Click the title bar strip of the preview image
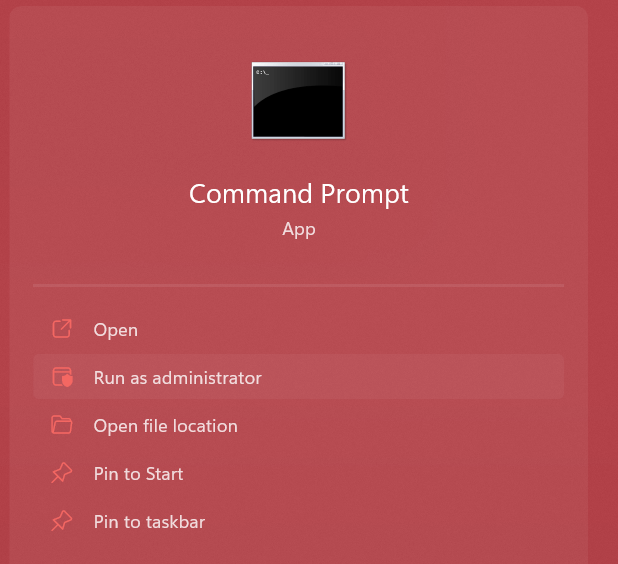The image size is (618, 564). click(298, 64)
